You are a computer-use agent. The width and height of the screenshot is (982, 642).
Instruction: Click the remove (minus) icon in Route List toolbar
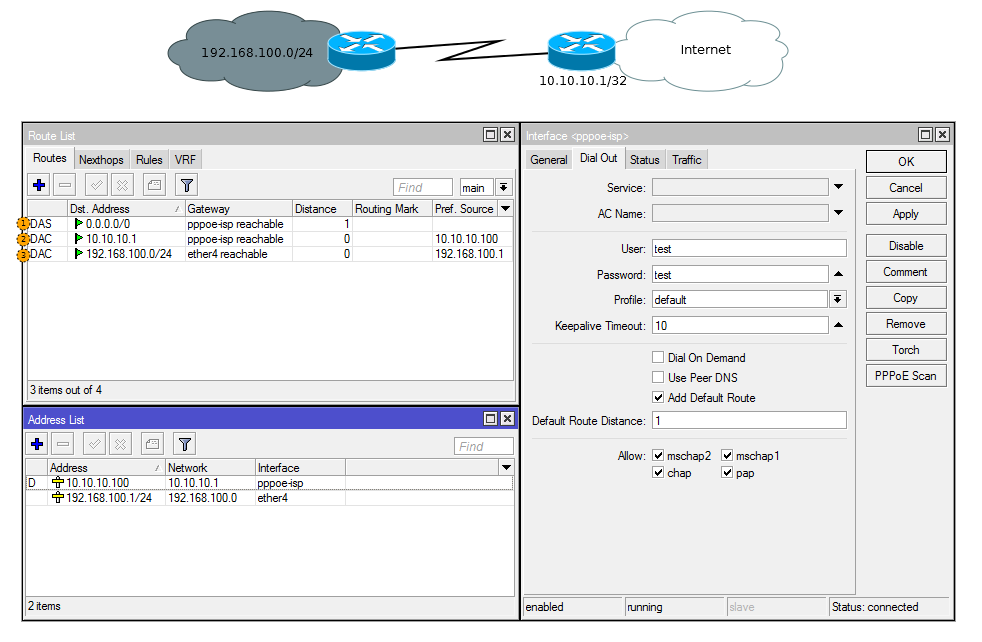(65, 185)
